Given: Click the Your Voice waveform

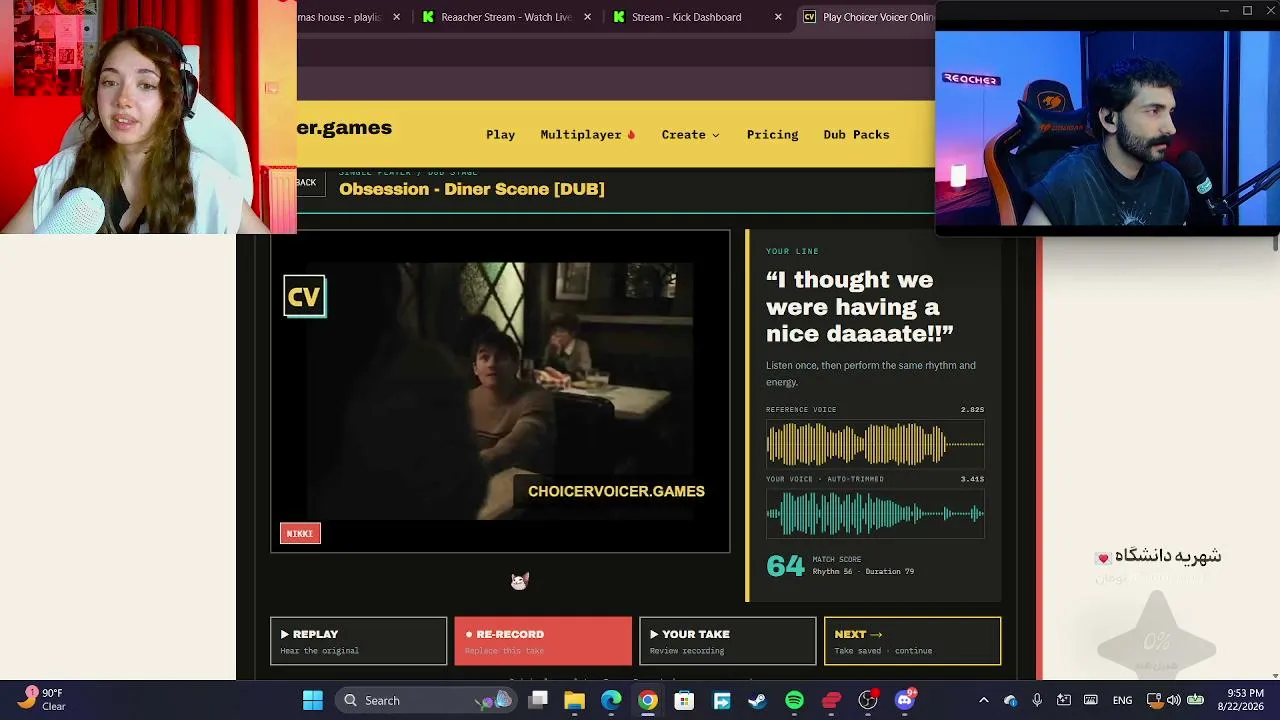Looking at the screenshot, I should pos(875,514).
